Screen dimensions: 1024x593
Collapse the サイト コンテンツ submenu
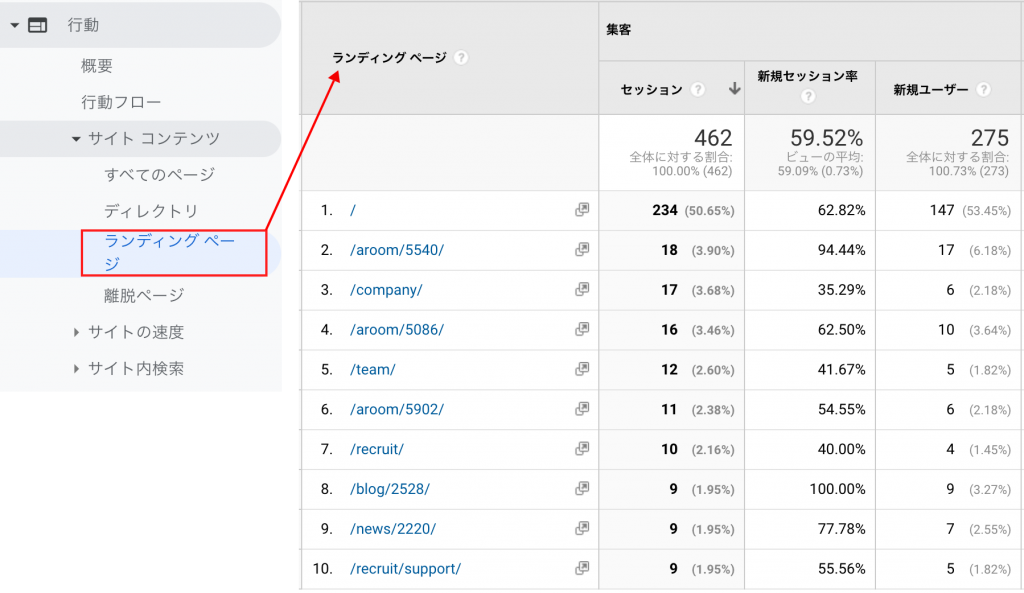point(76,139)
